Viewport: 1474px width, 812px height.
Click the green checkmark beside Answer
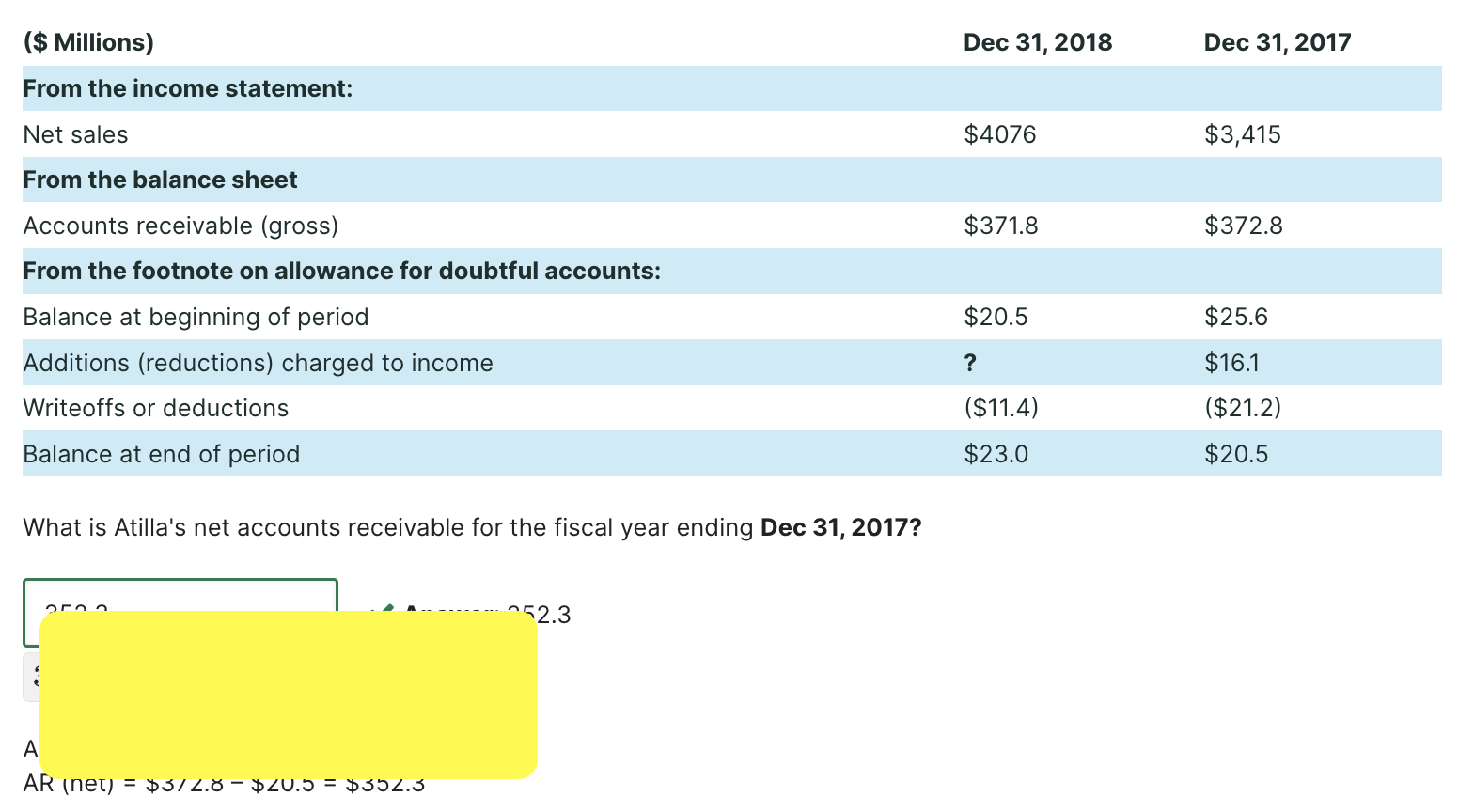[383, 612]
